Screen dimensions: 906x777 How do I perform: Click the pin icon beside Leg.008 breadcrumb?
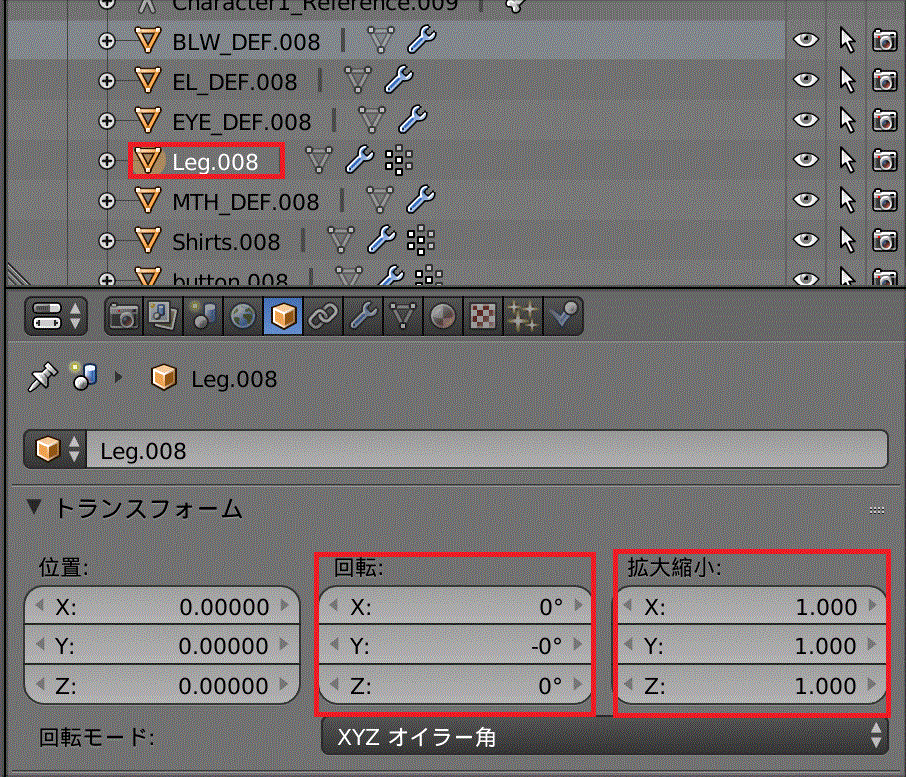[x=43, y=377]
